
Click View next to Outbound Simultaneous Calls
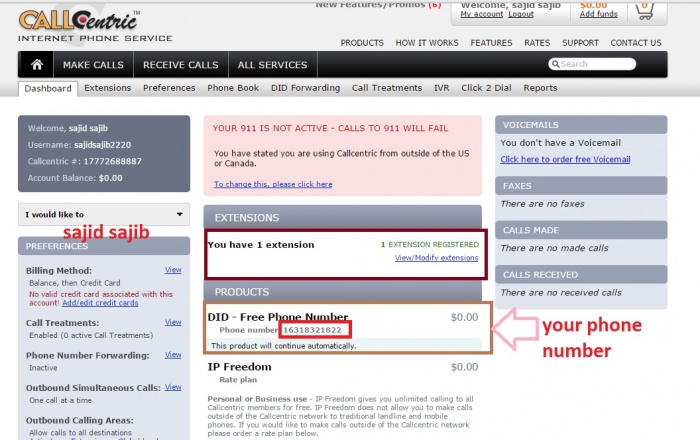(x=173, y=387)
